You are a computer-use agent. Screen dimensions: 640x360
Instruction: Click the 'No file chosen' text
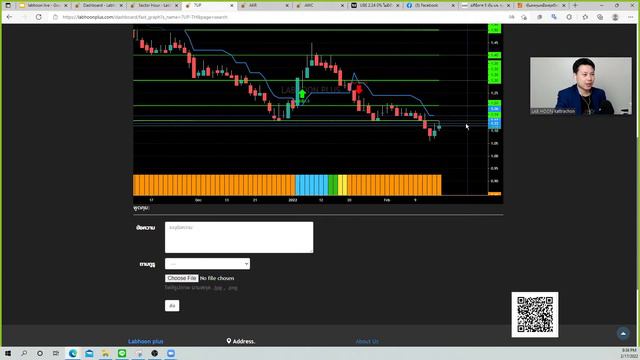217,278
